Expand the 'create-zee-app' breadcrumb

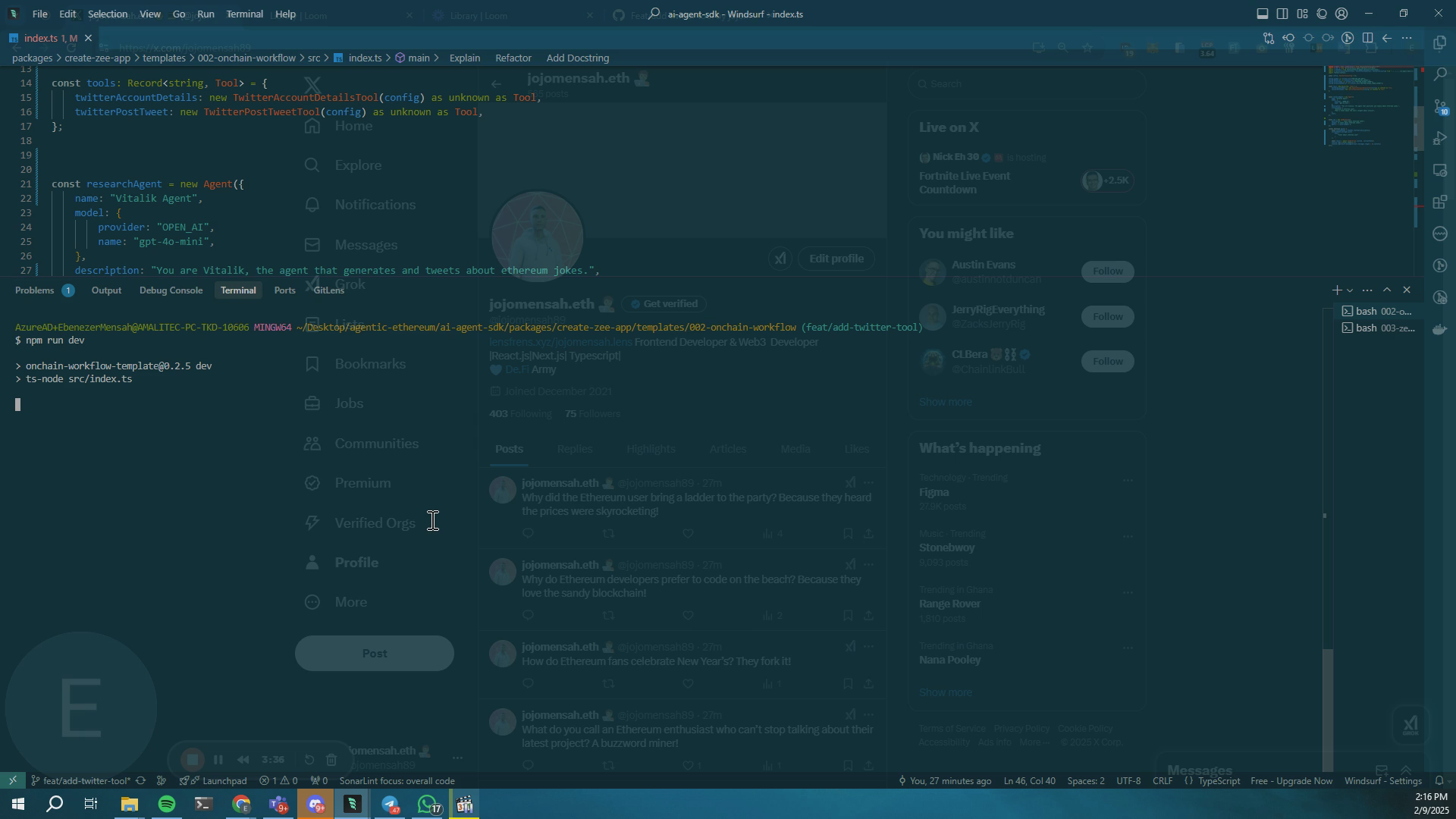[97, 58]
